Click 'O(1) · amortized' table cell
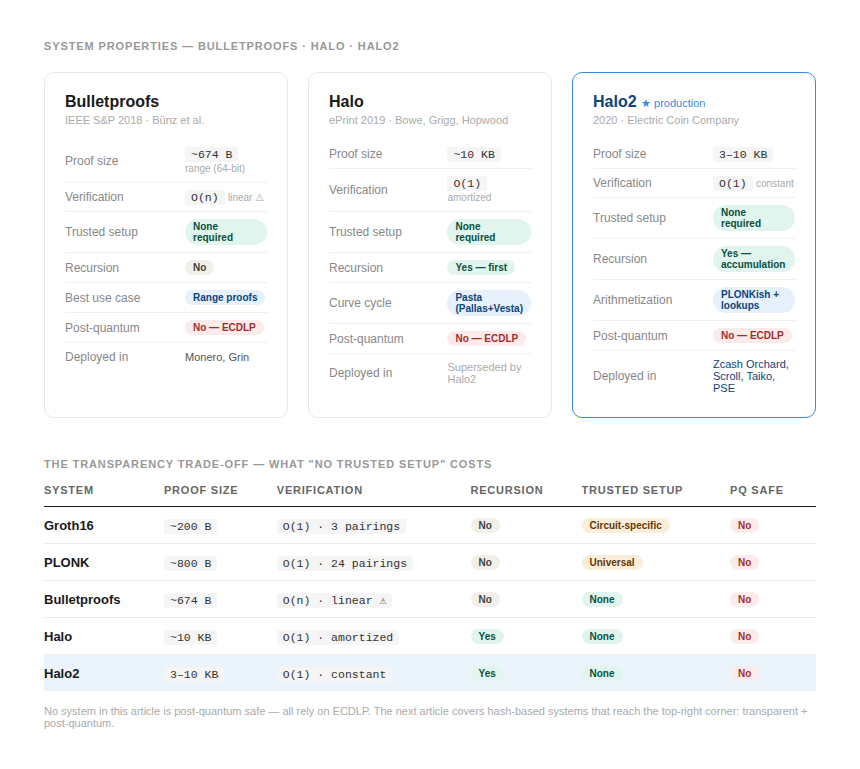This screenshot has height=769, width=860. [338, 637]
